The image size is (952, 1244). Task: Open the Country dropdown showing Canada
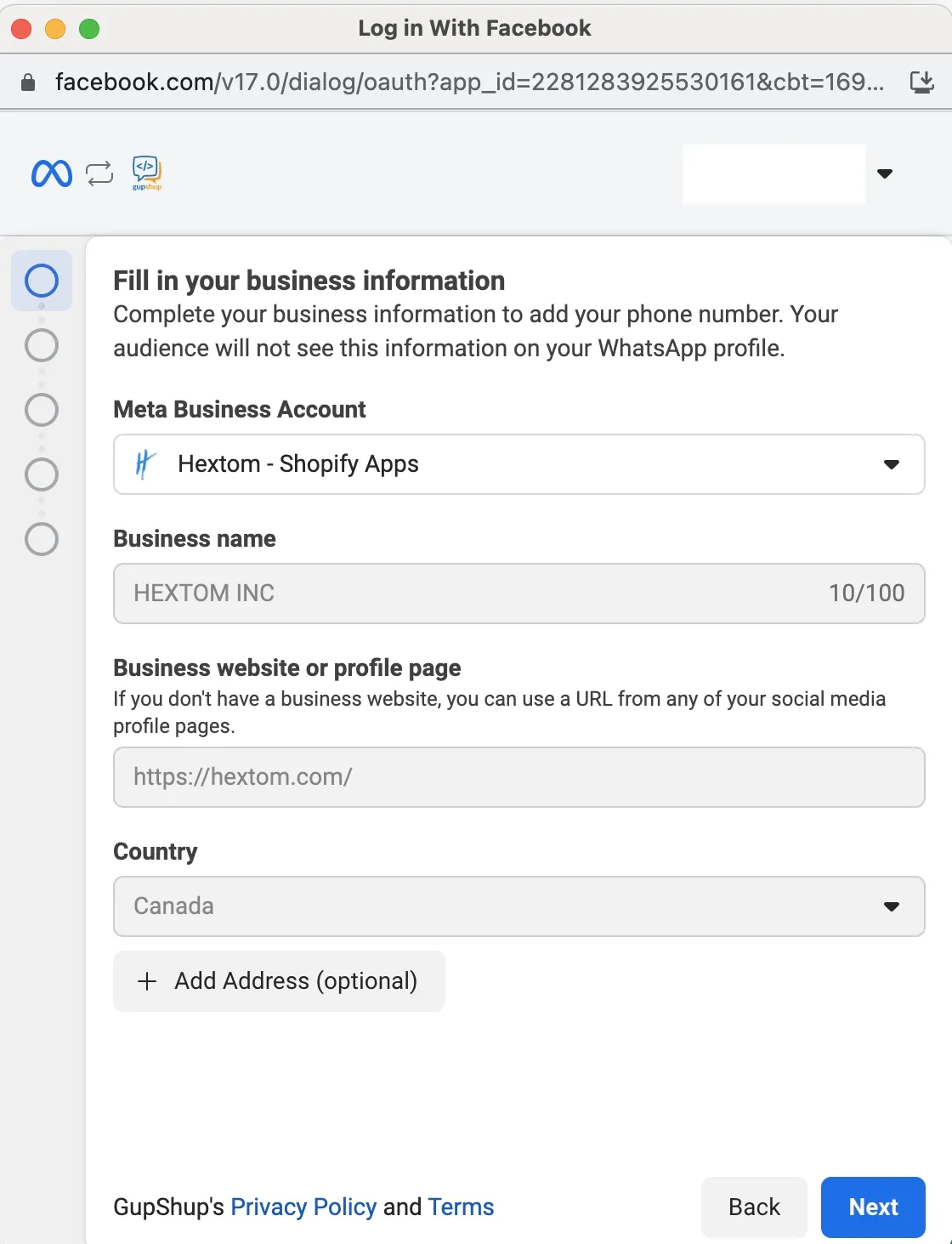coord(518,906)
